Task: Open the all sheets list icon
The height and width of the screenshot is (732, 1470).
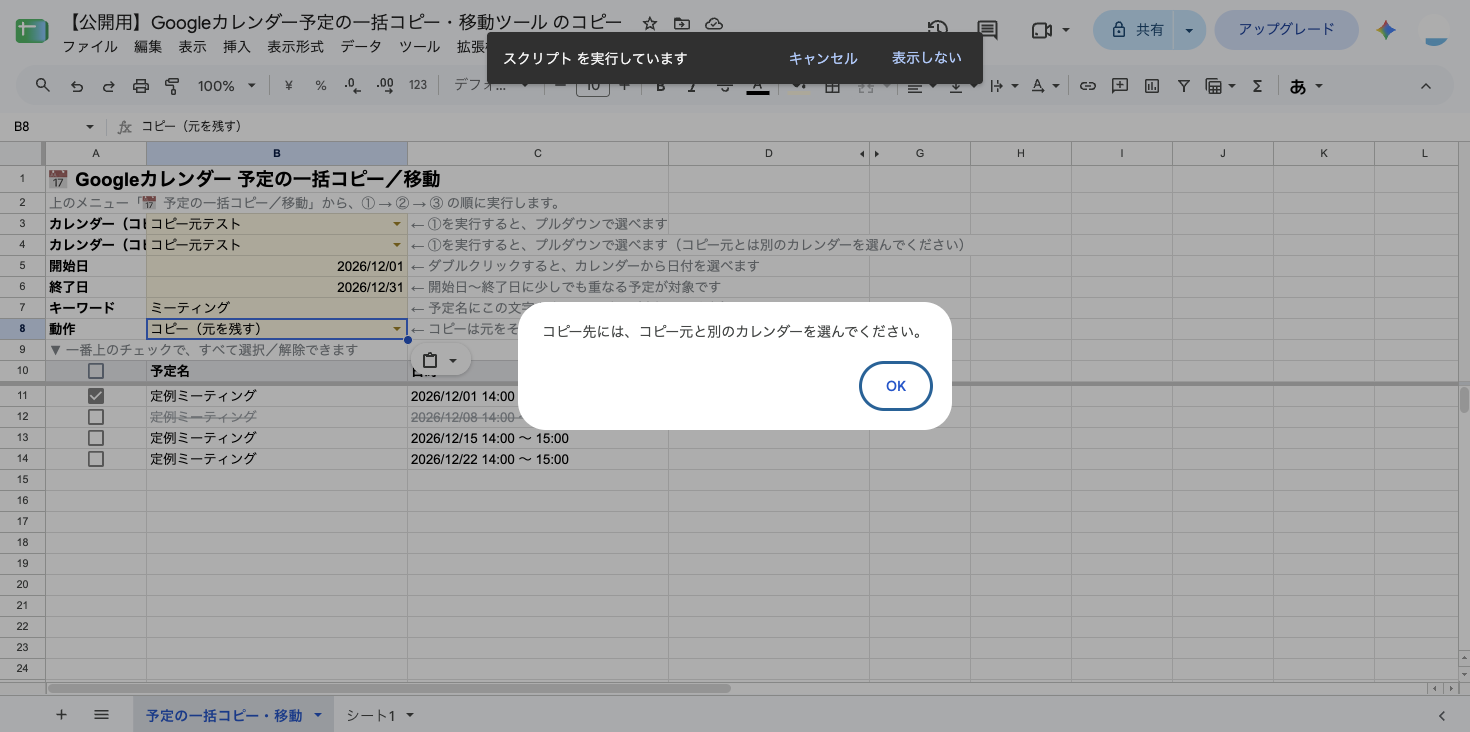Action: point(101,715)
